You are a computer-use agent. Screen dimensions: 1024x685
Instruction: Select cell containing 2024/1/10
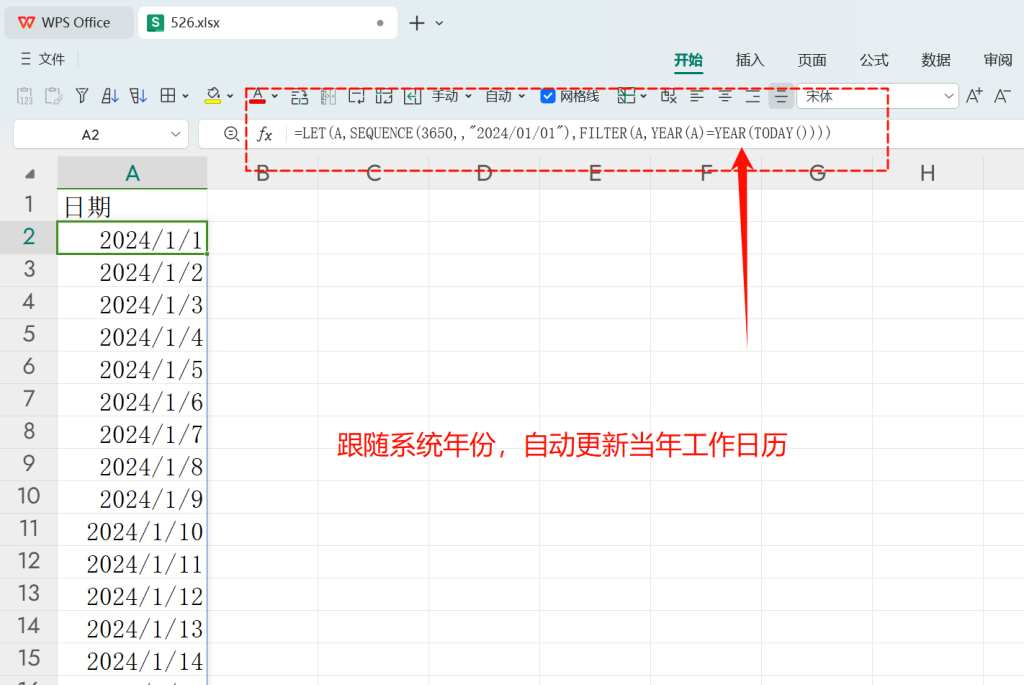click(133, 530)
